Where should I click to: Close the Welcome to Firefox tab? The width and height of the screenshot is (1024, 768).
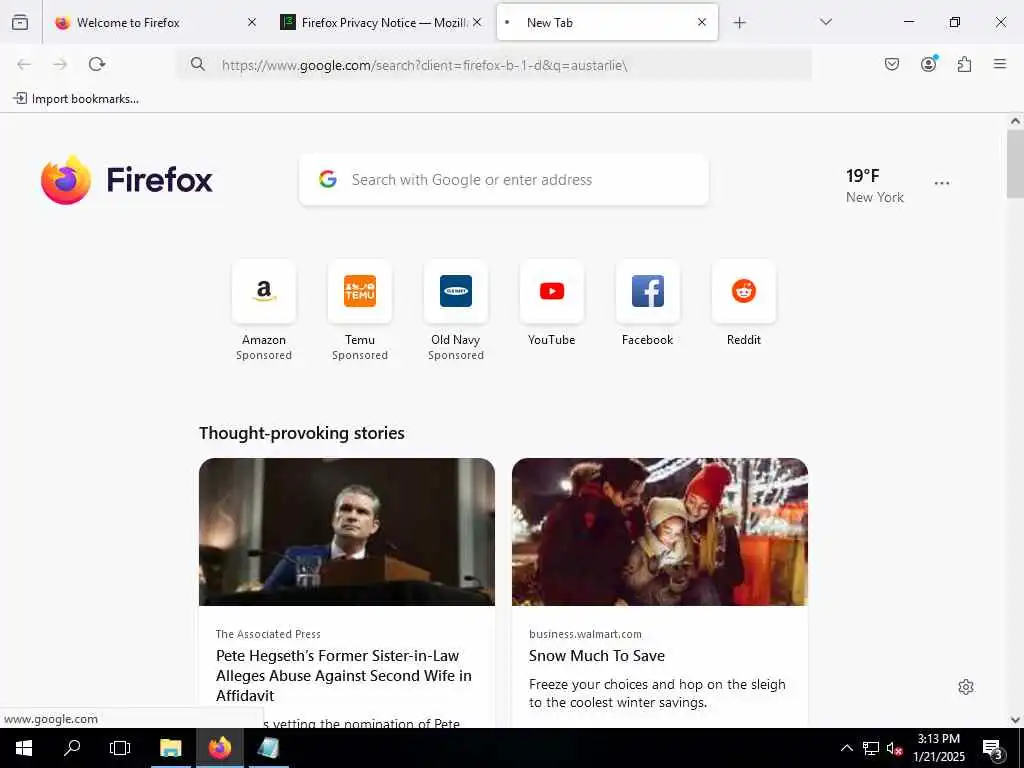point(252,22)
